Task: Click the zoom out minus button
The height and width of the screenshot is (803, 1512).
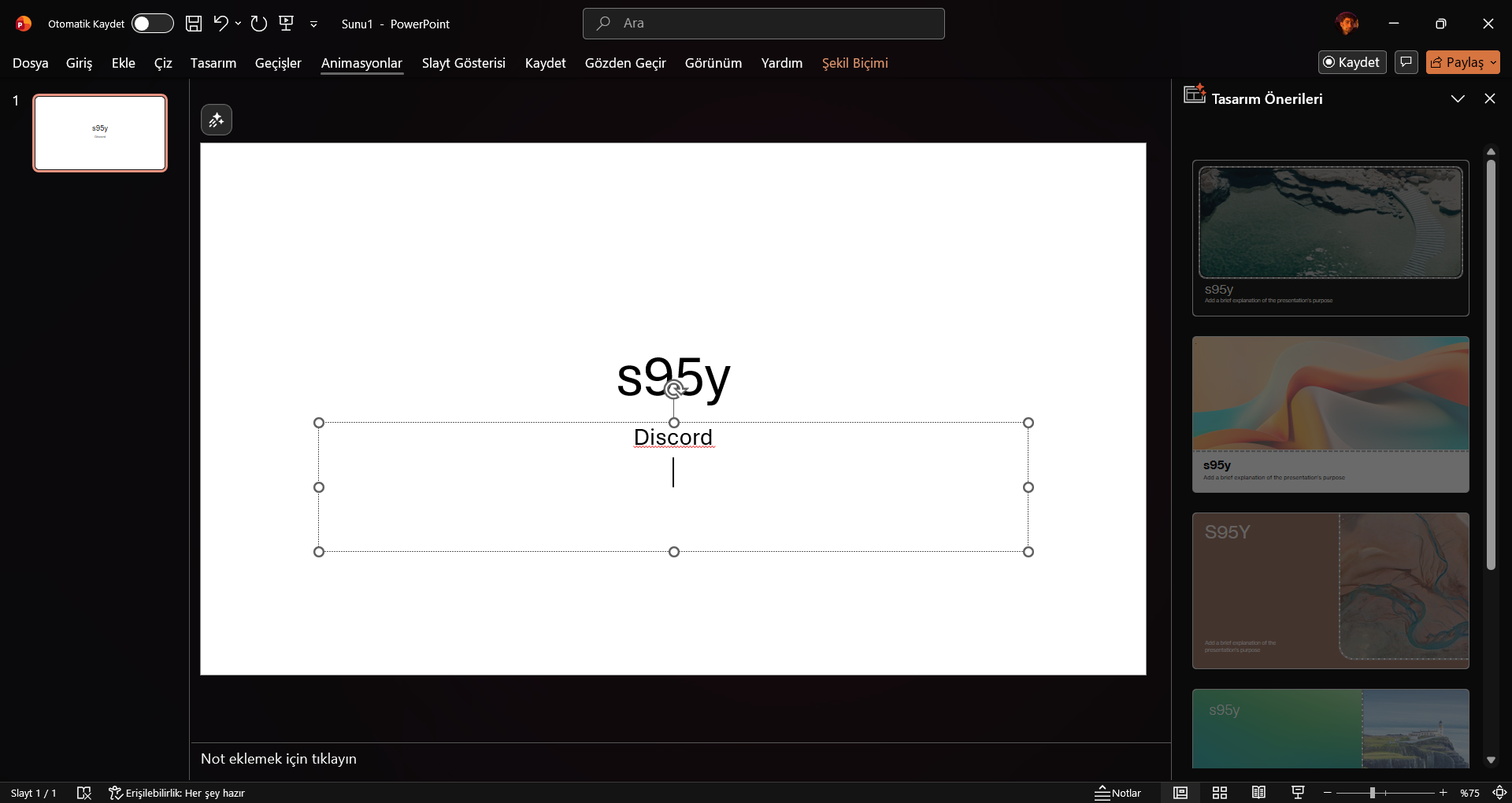Action: click(1328, 793)
